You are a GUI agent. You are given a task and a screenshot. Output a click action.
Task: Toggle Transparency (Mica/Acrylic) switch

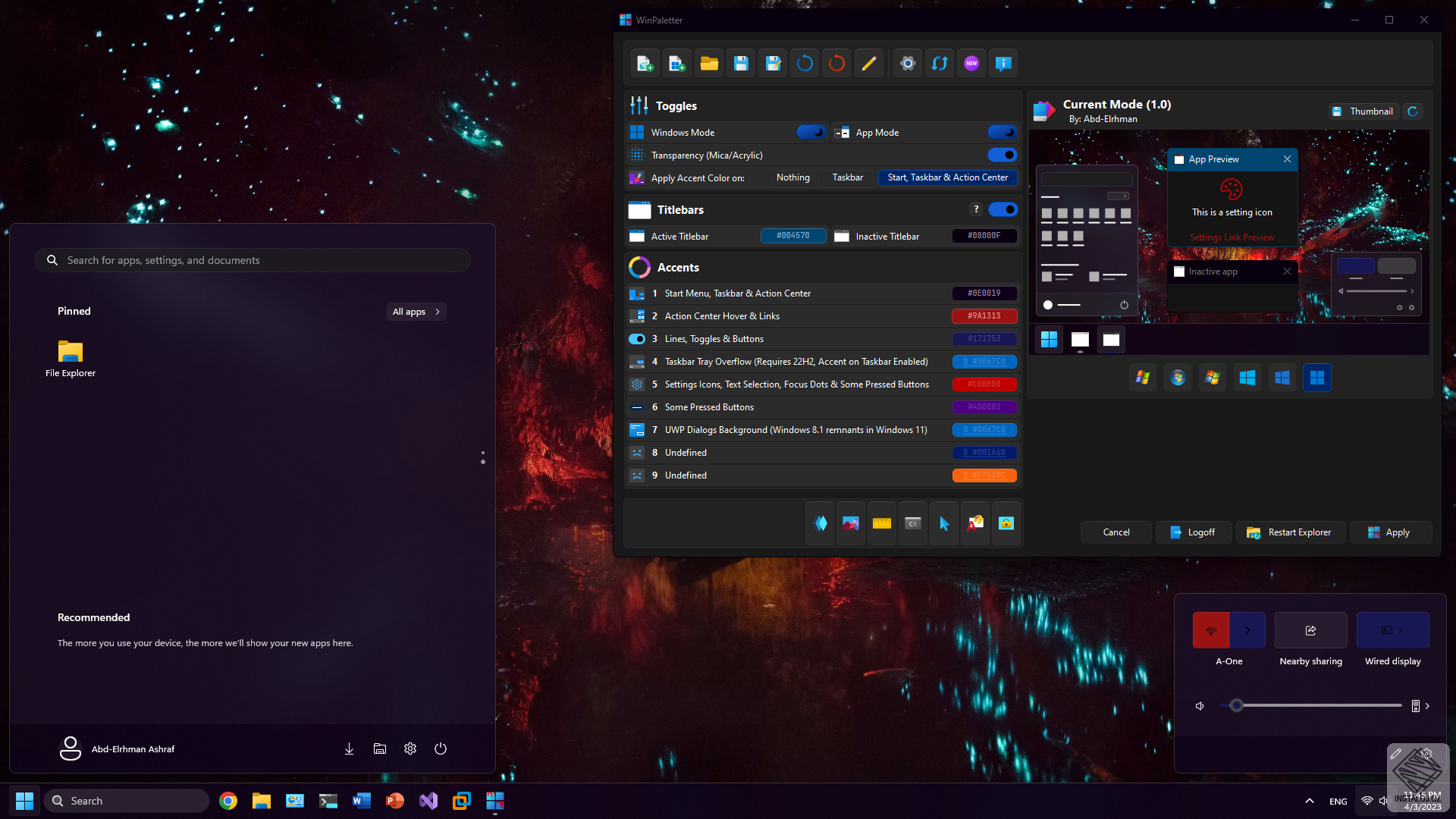(x=1003, y=155)
